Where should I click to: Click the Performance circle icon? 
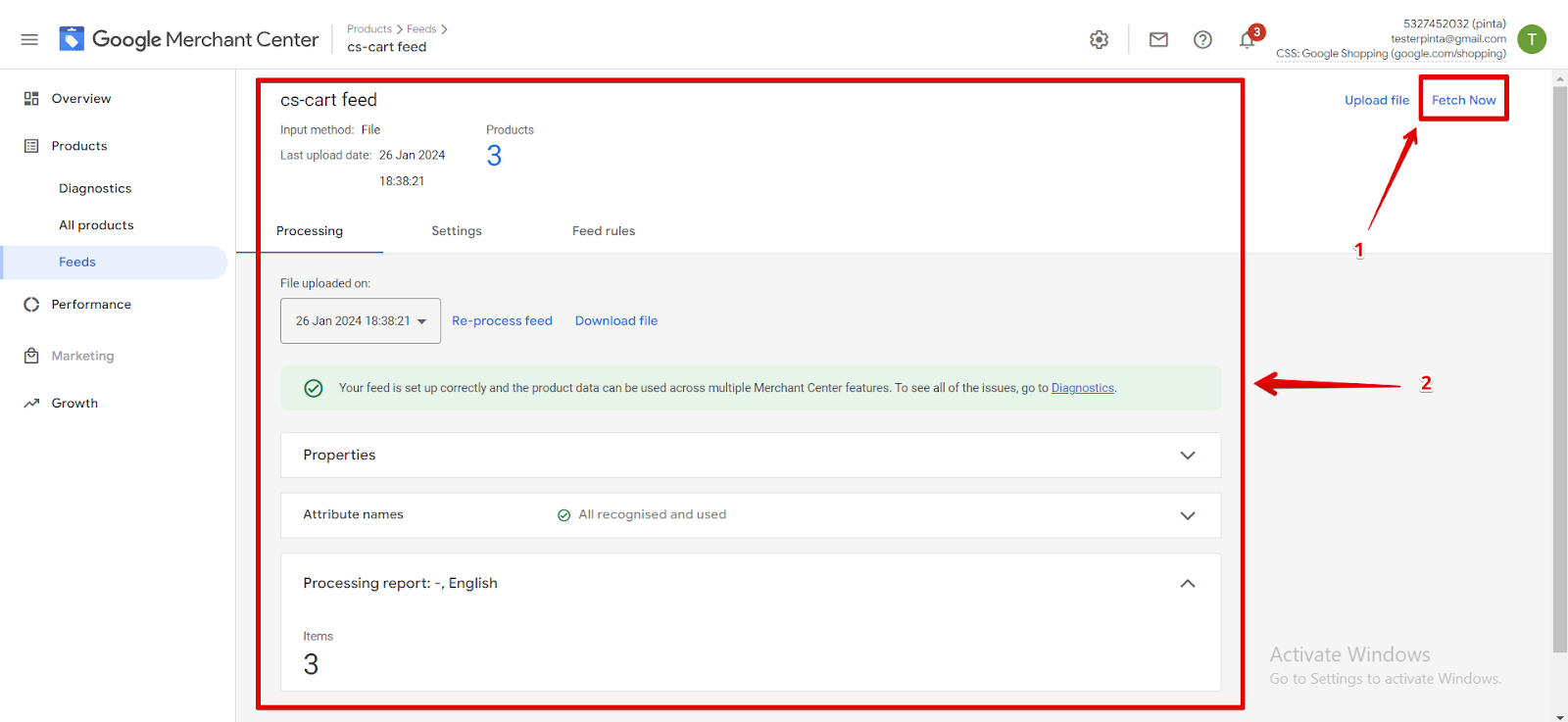tap(31, 305)
